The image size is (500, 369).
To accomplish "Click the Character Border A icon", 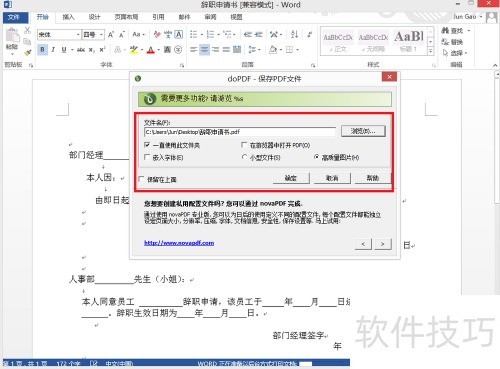I will tap(179, 34).
